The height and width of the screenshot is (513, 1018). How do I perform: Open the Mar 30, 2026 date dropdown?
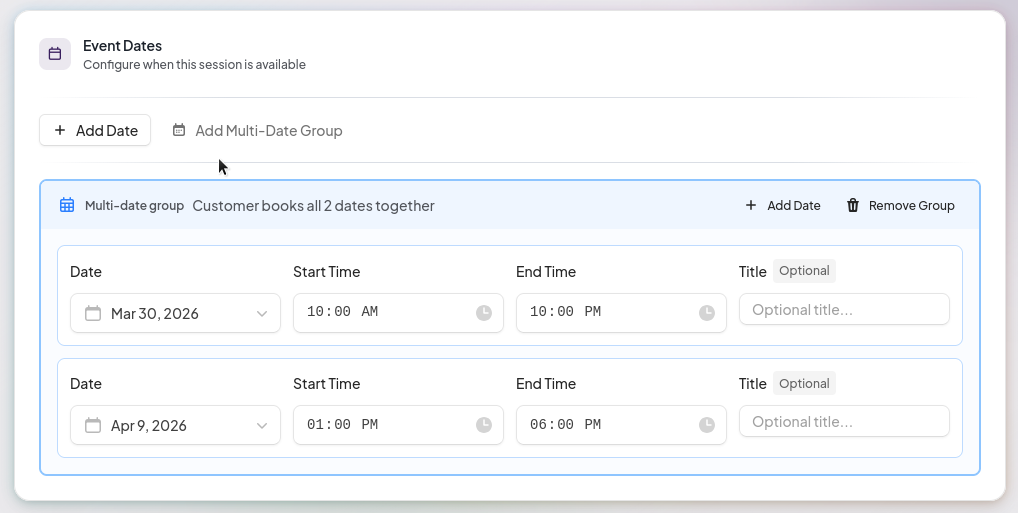point(175,313)
